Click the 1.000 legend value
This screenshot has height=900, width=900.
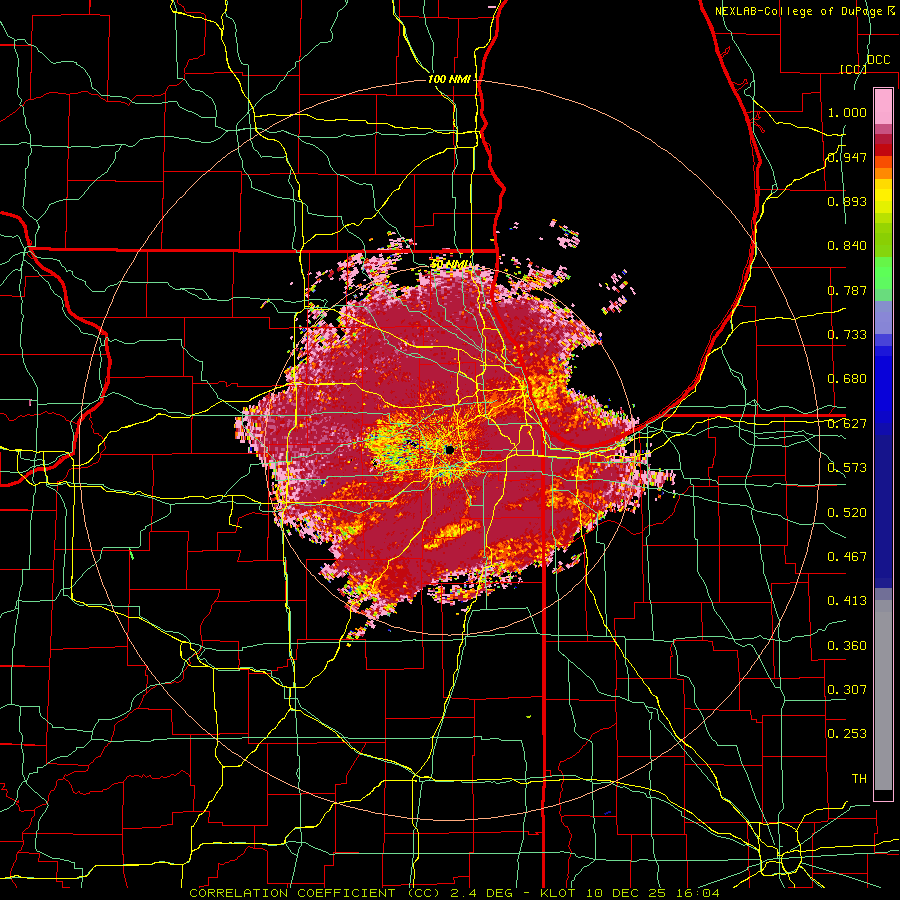pos(847,112)
